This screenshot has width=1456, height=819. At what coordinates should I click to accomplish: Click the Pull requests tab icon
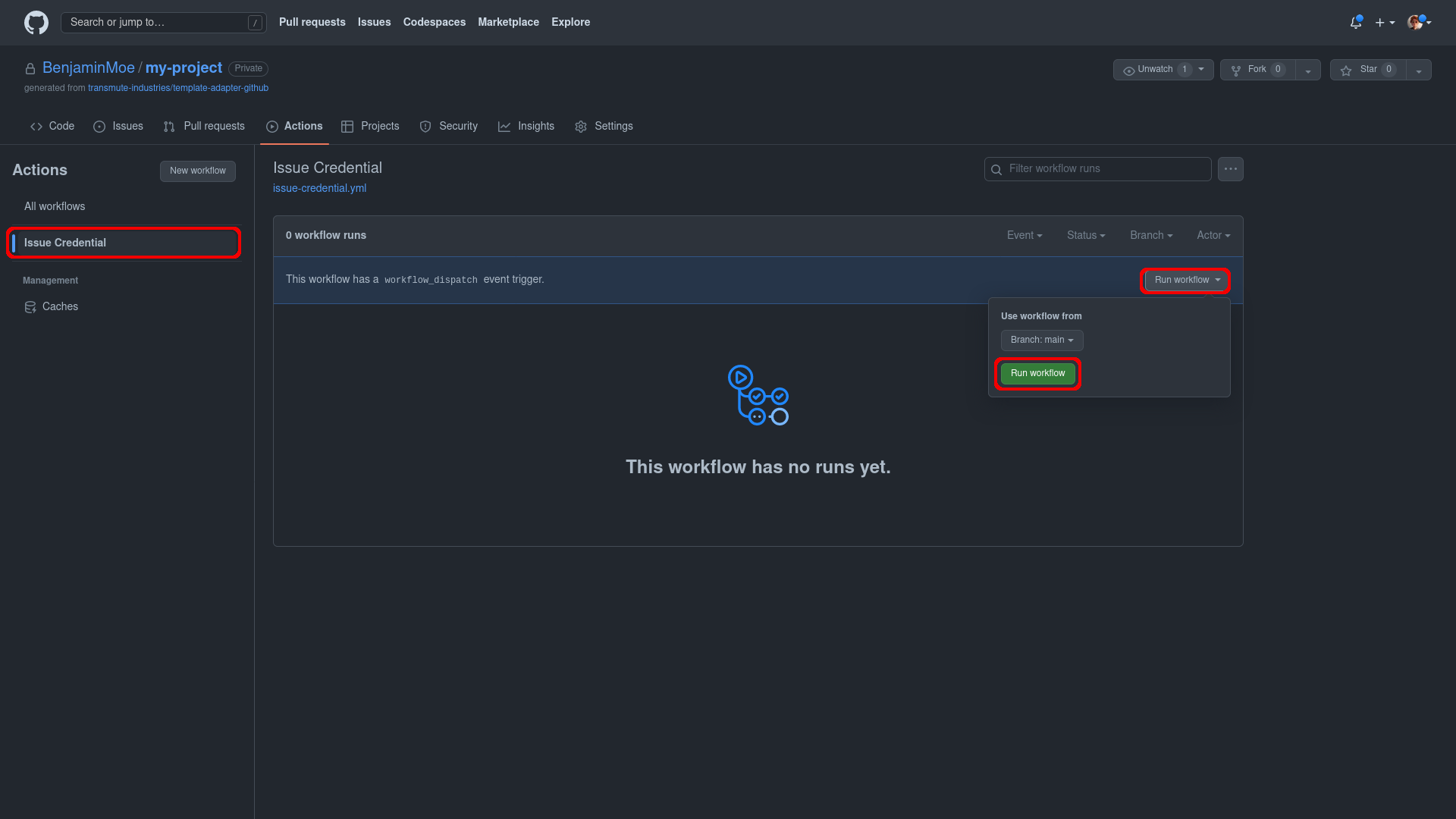169,127
